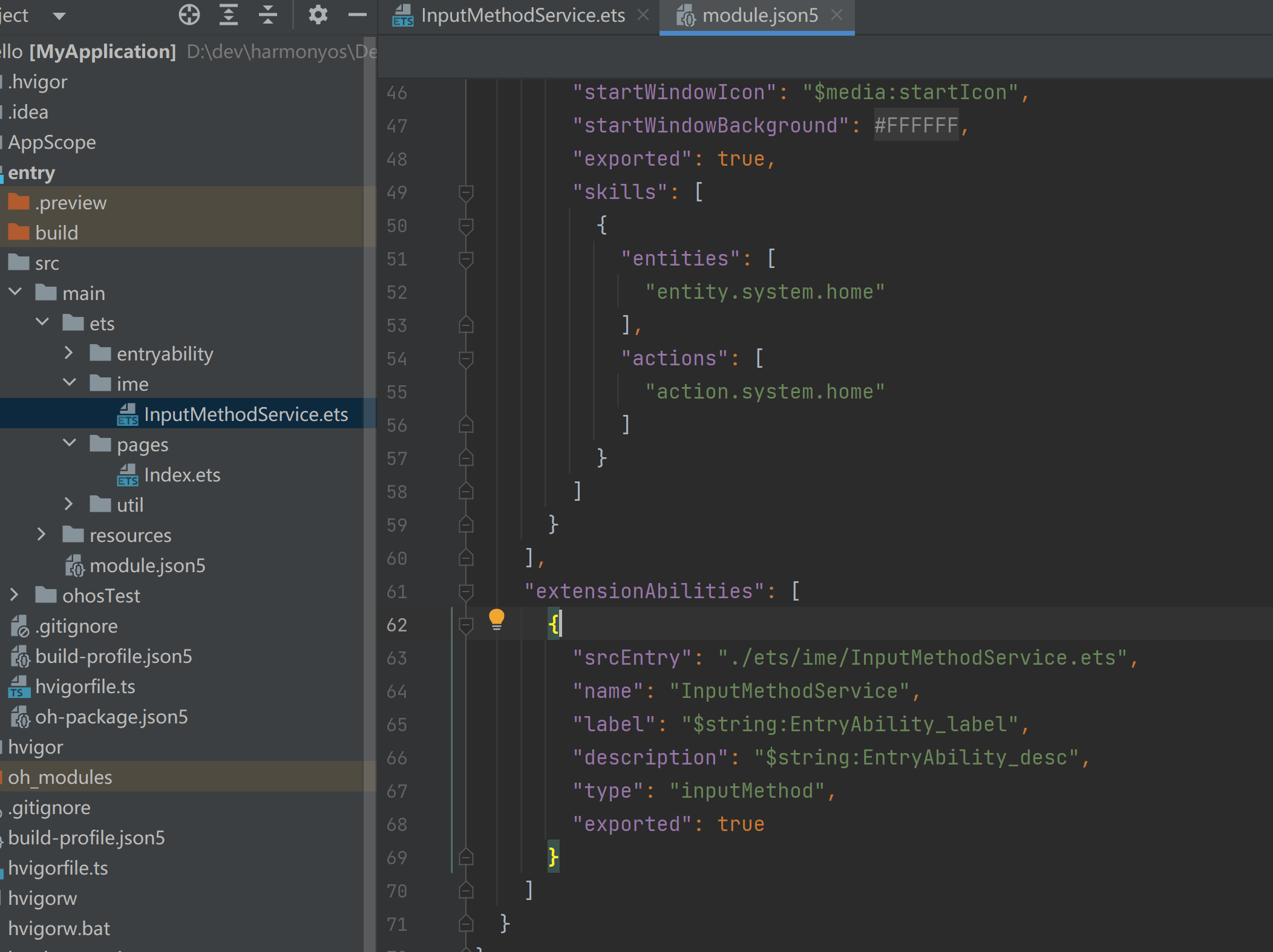Click the srcEntry path string on line 63

pyautogui.click(x=923, y=657)
